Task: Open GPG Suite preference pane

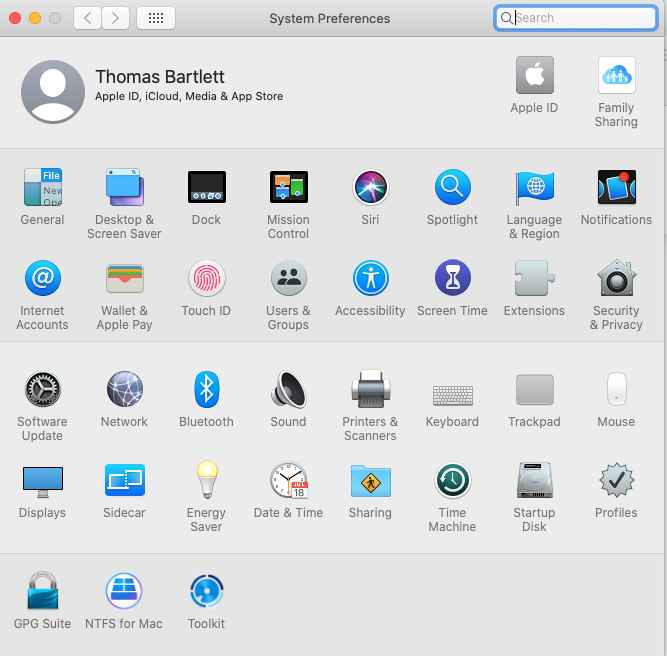Action: tap(43, 590)
